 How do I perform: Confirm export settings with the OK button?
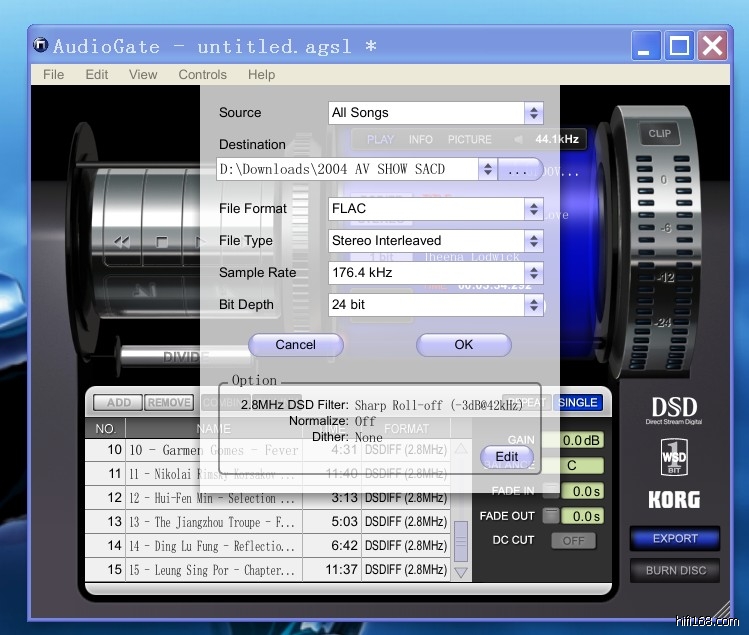click(x=463, y=344)
